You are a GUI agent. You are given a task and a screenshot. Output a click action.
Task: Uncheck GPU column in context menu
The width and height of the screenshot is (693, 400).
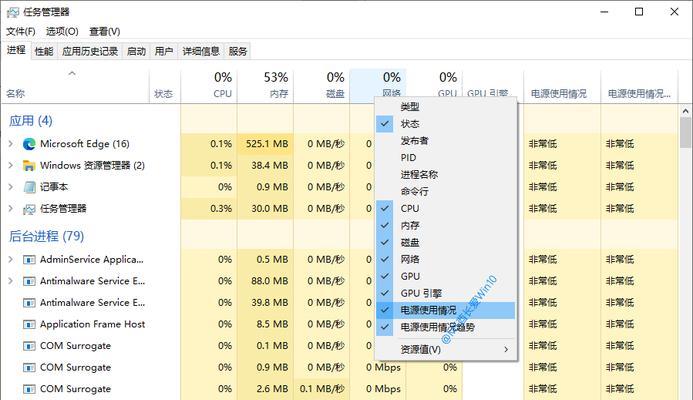click(446, 276)
